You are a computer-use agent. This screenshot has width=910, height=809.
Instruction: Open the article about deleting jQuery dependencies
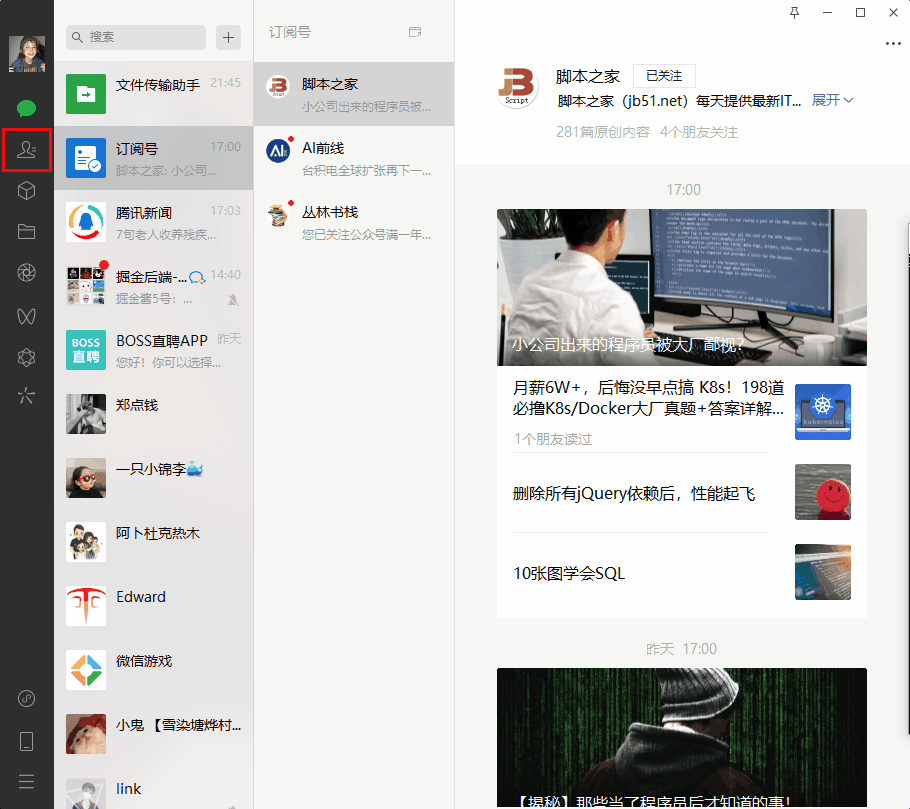[x=633, y=492]
